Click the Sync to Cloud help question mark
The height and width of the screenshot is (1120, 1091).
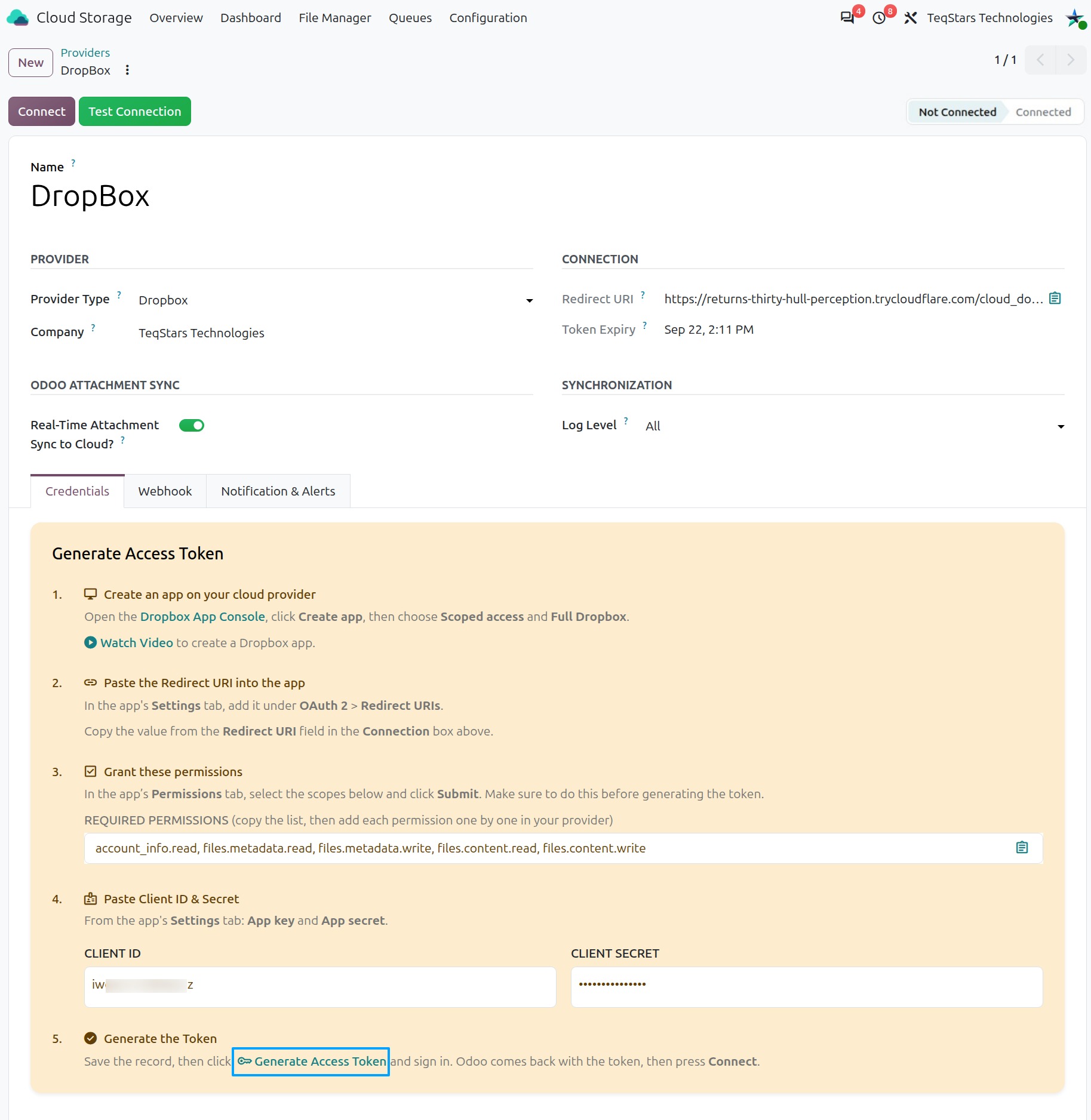coord(122,439)
